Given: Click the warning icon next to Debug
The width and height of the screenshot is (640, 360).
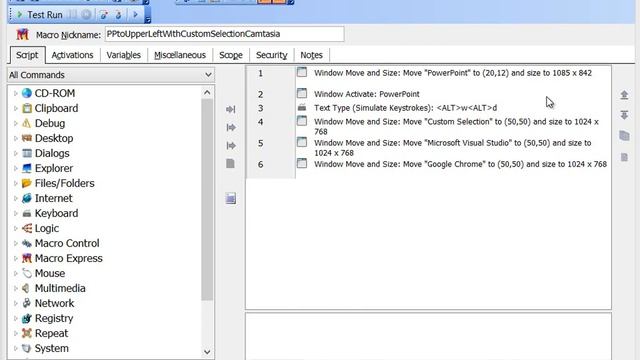Looking at the screenshot, I should 27,123.
